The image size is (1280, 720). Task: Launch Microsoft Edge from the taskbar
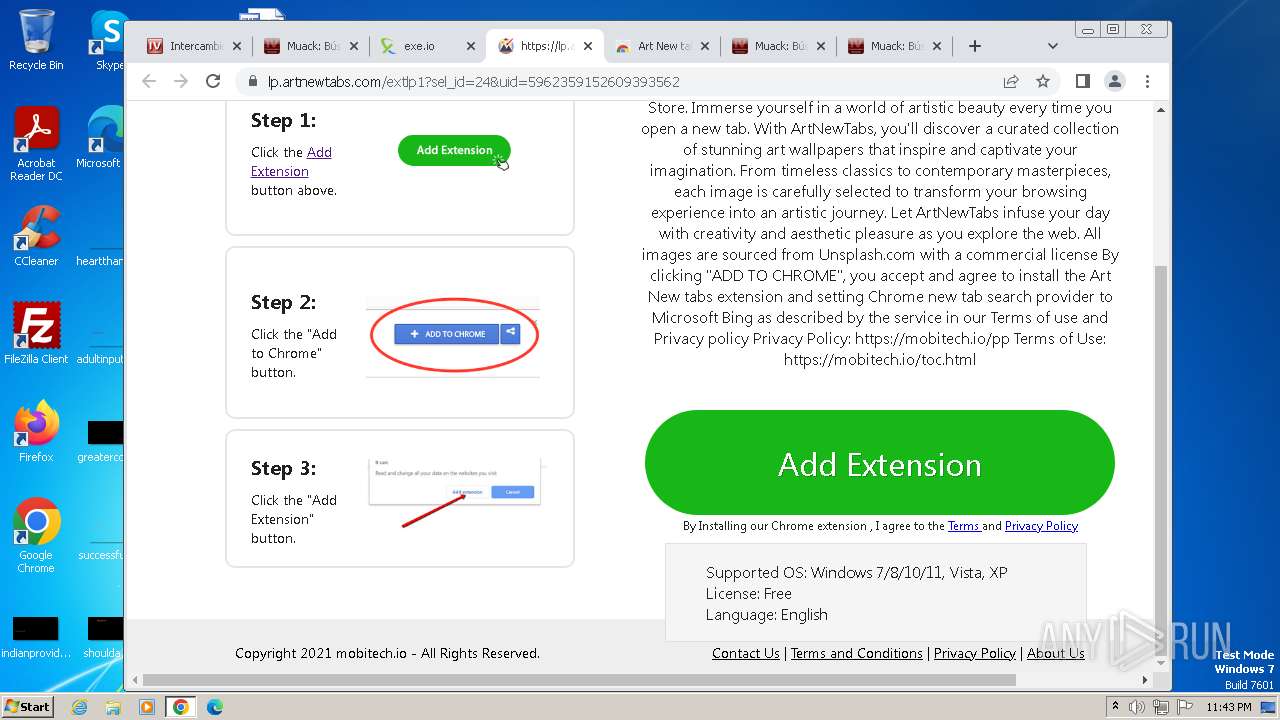coord(215,707)
